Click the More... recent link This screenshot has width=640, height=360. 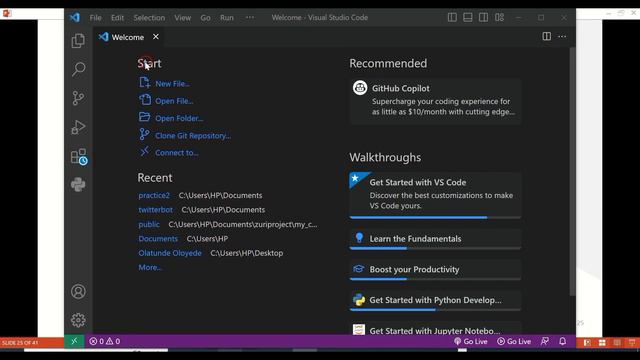coord(150,267)
